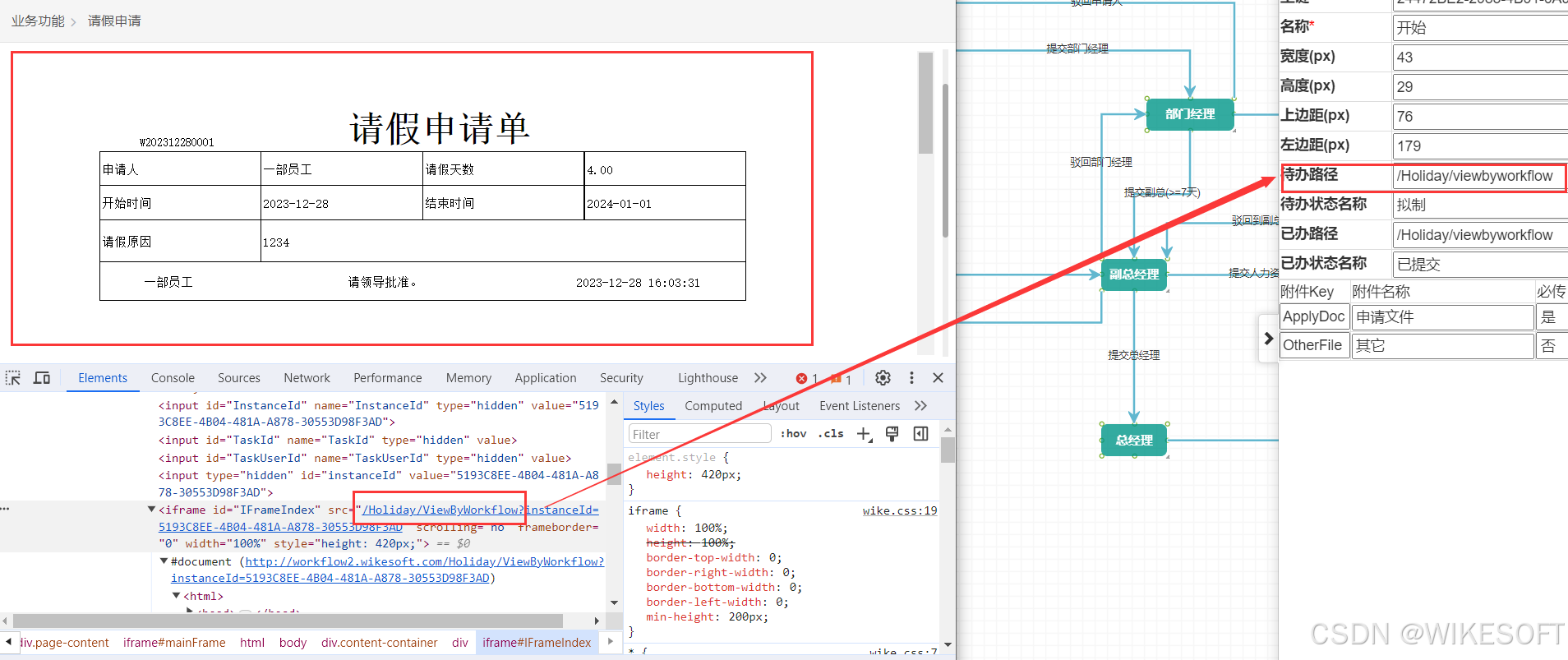
Task: Collapse the property panel arrow handle
Action: pyautogui.click(x=1268, y=339)
